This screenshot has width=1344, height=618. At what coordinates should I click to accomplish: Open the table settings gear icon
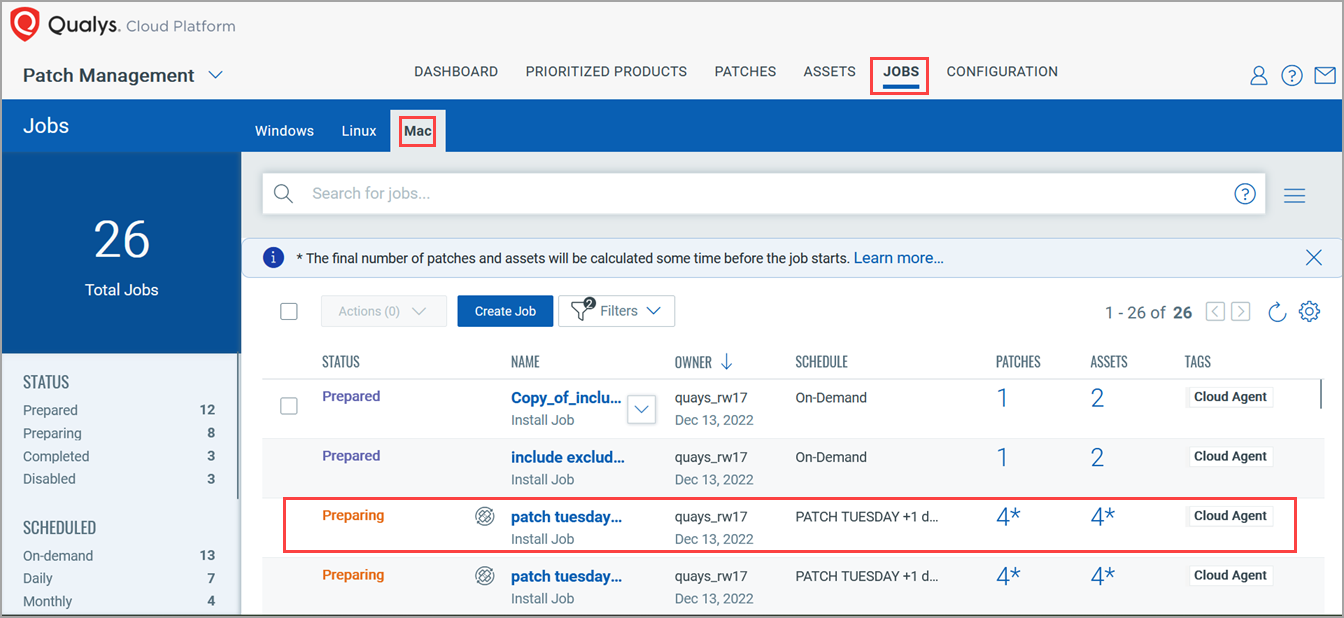pos(1309,312)
